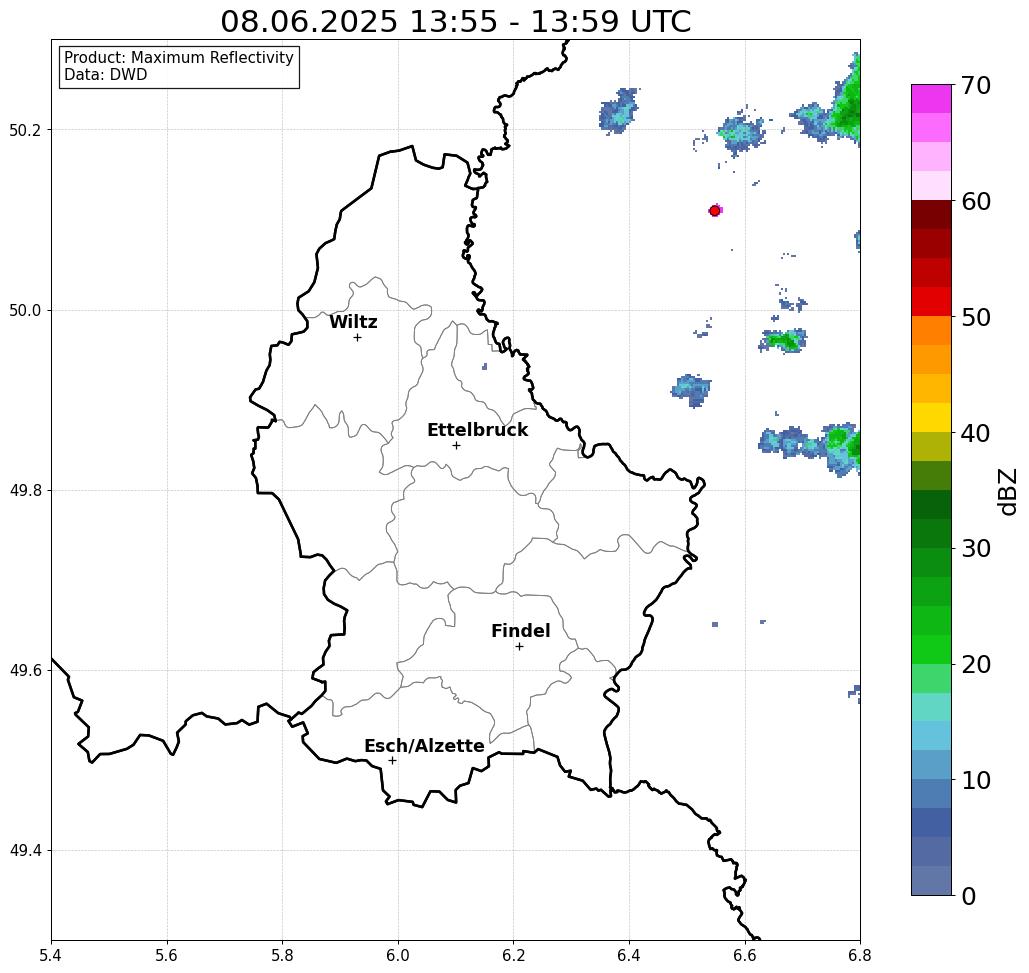Click the longitude label 6.4
This screenshot has width=1029, height=973.
tap(629, 955)
